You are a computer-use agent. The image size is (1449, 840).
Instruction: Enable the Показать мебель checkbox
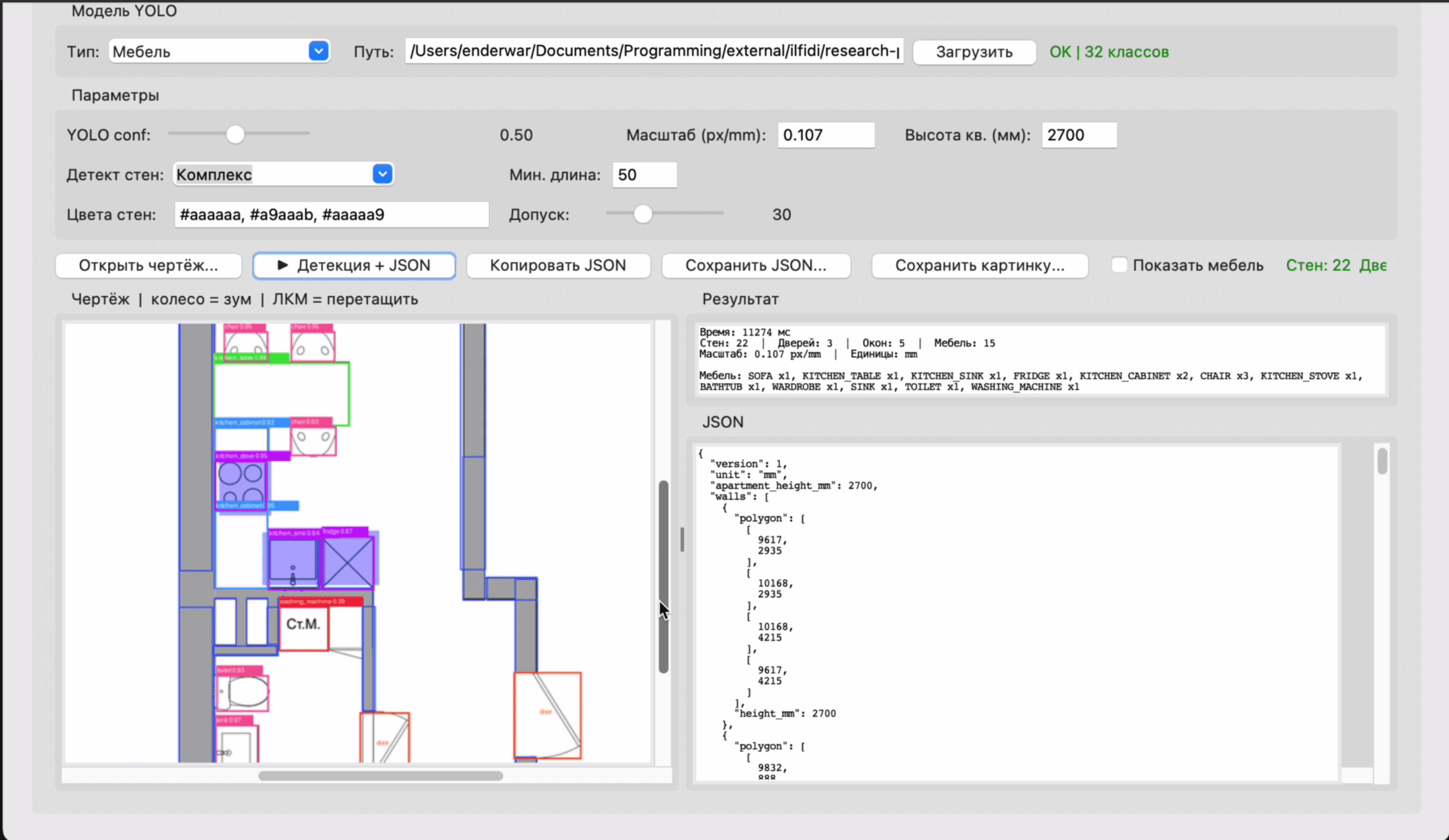click(x=1119, y=265)
